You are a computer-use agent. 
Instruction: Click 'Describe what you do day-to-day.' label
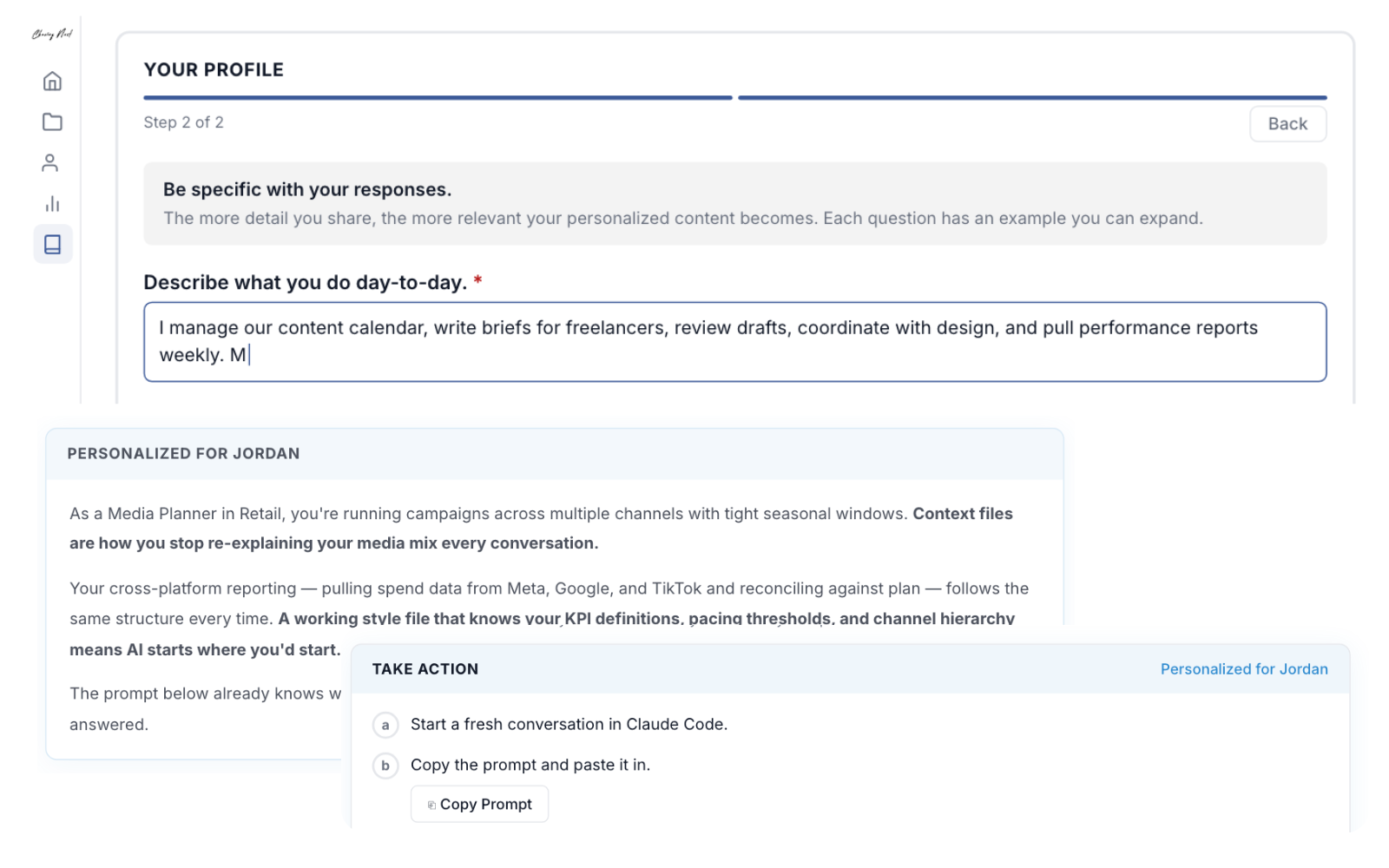pyautogui.click(x=306, y=282)
